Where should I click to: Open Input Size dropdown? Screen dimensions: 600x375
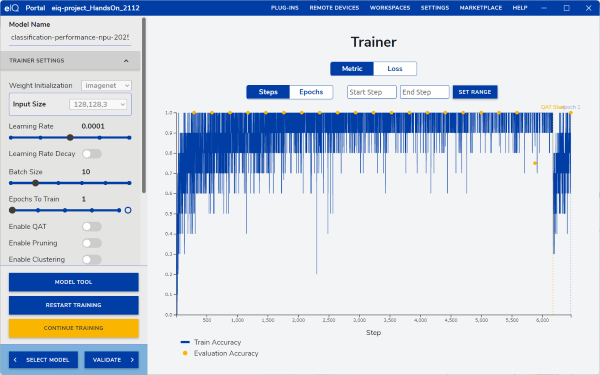pyautogui.click(x=98, y=104)
